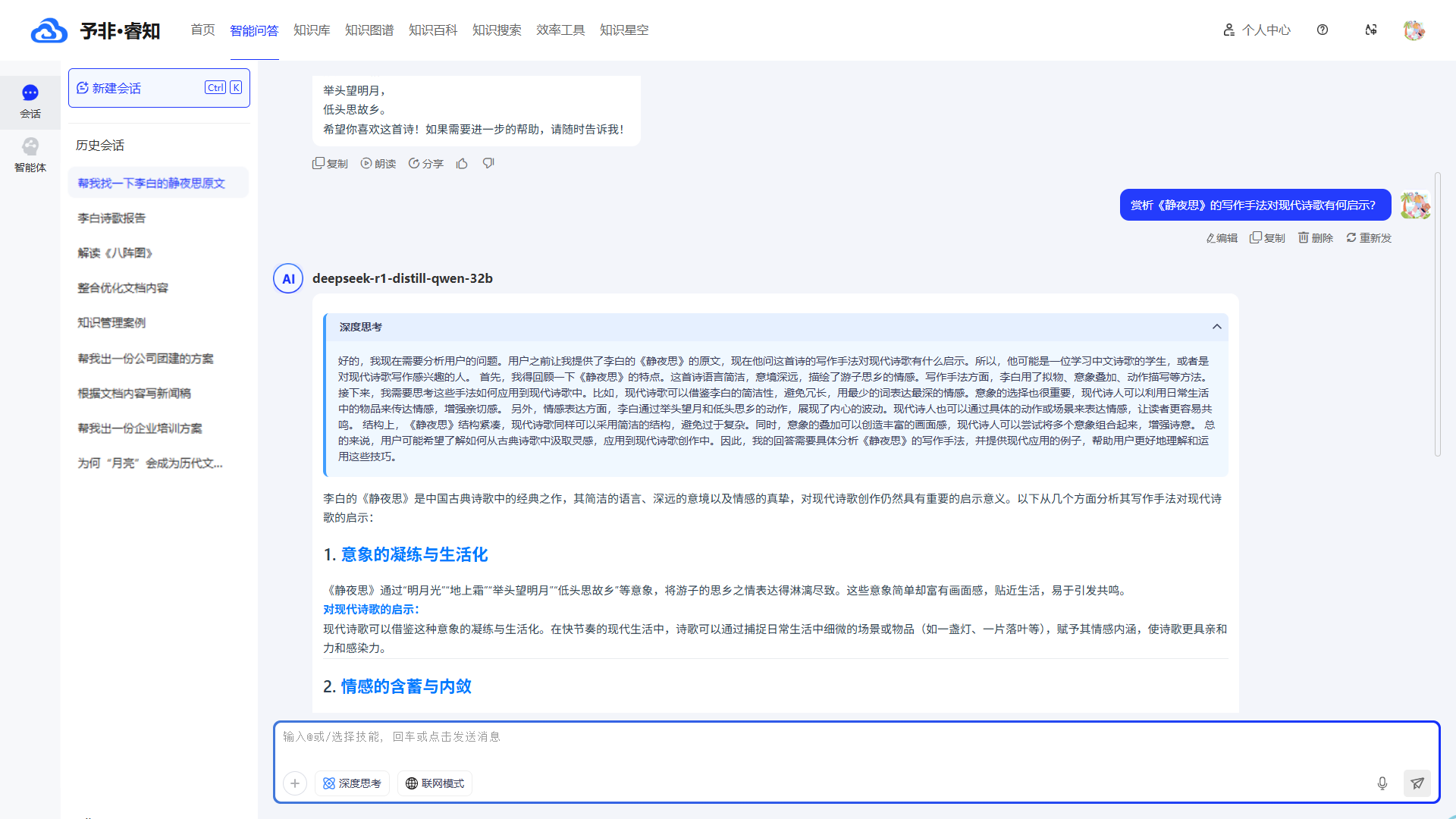Image resolution: width=1456 pixels, height=819 pixels.
Task: Click the language switch icon in header
Action: 1371,30
